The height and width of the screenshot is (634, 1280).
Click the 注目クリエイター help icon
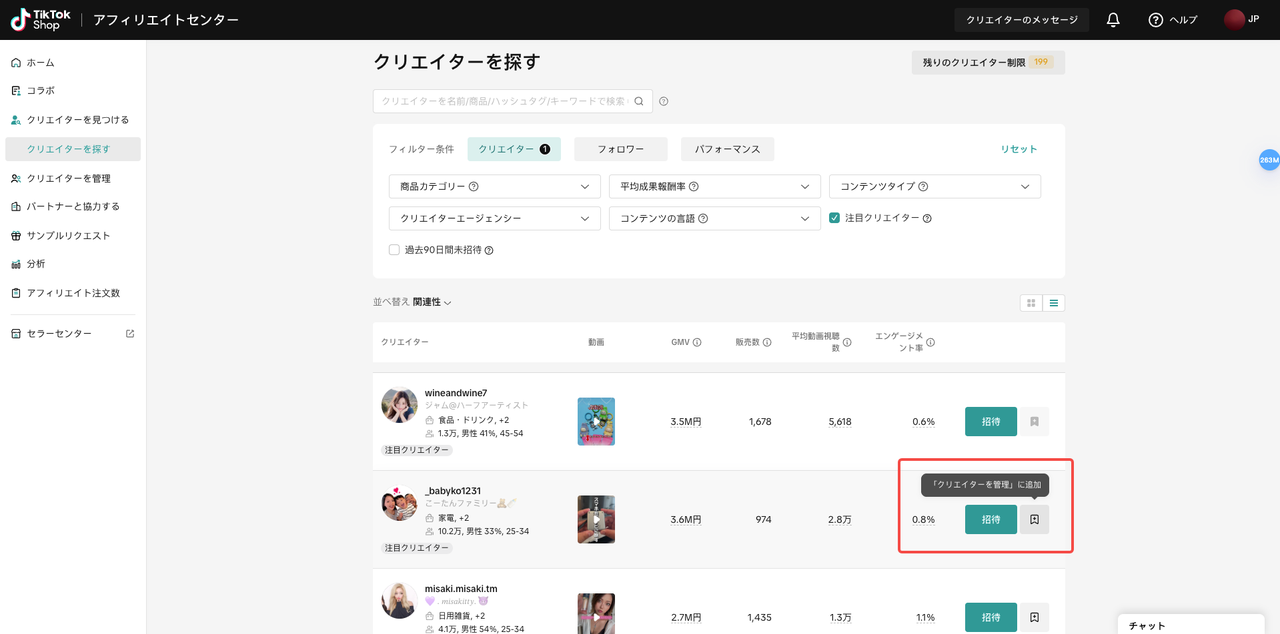pos(927,218)
